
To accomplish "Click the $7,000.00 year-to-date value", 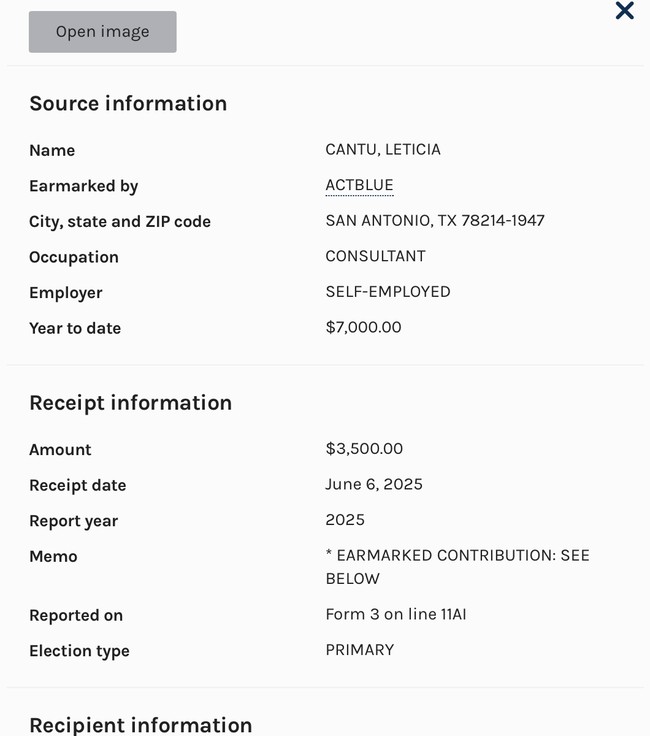I will (363, 327).
